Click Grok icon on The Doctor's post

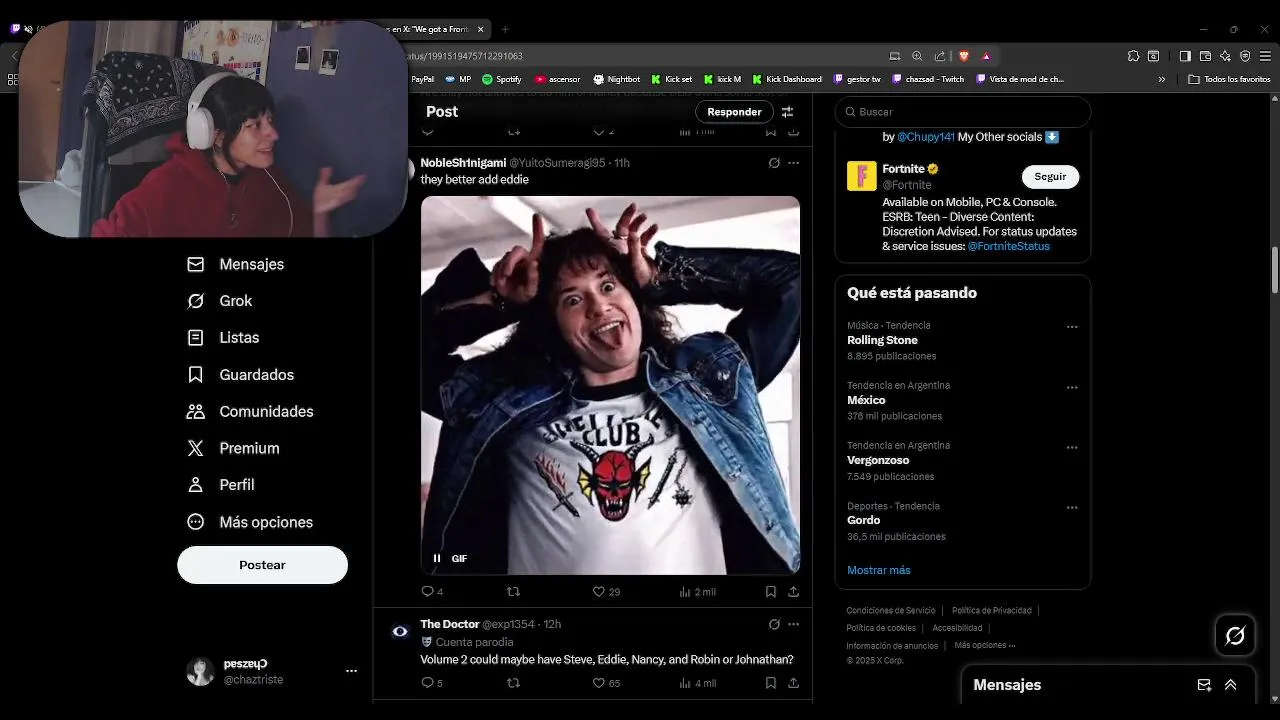pyautogui.click(x=774, y=624)
